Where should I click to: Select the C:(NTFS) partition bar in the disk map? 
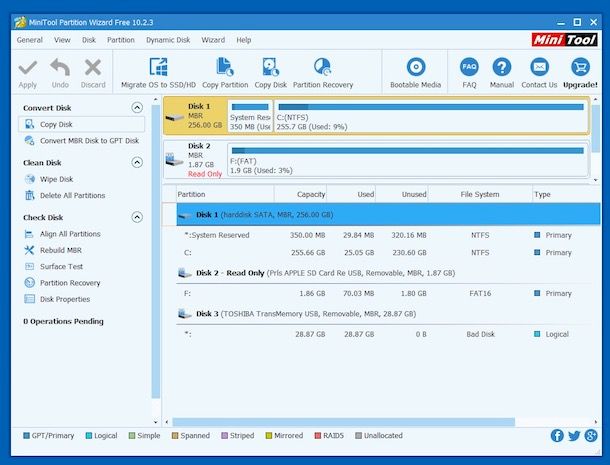pos(431,116)
